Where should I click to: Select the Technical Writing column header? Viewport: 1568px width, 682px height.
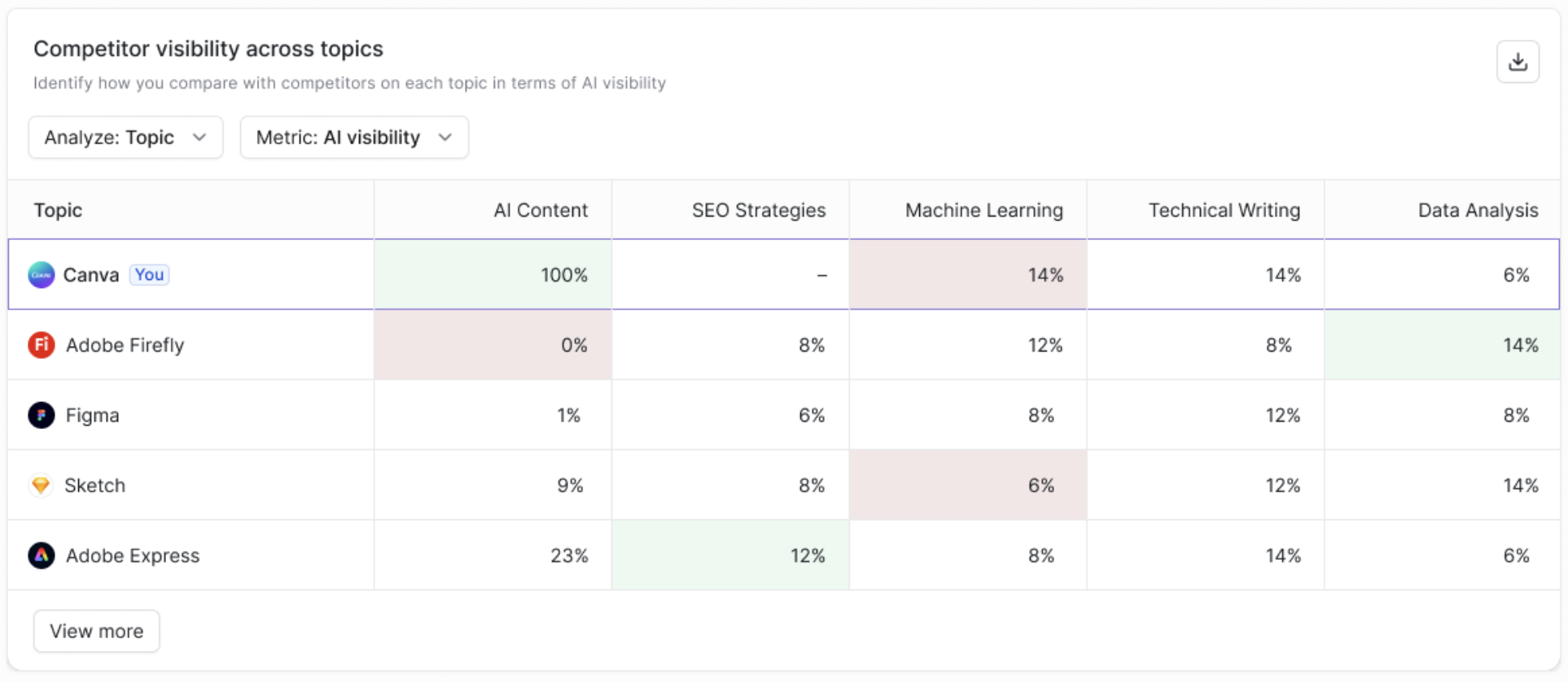pos(1224,210)
